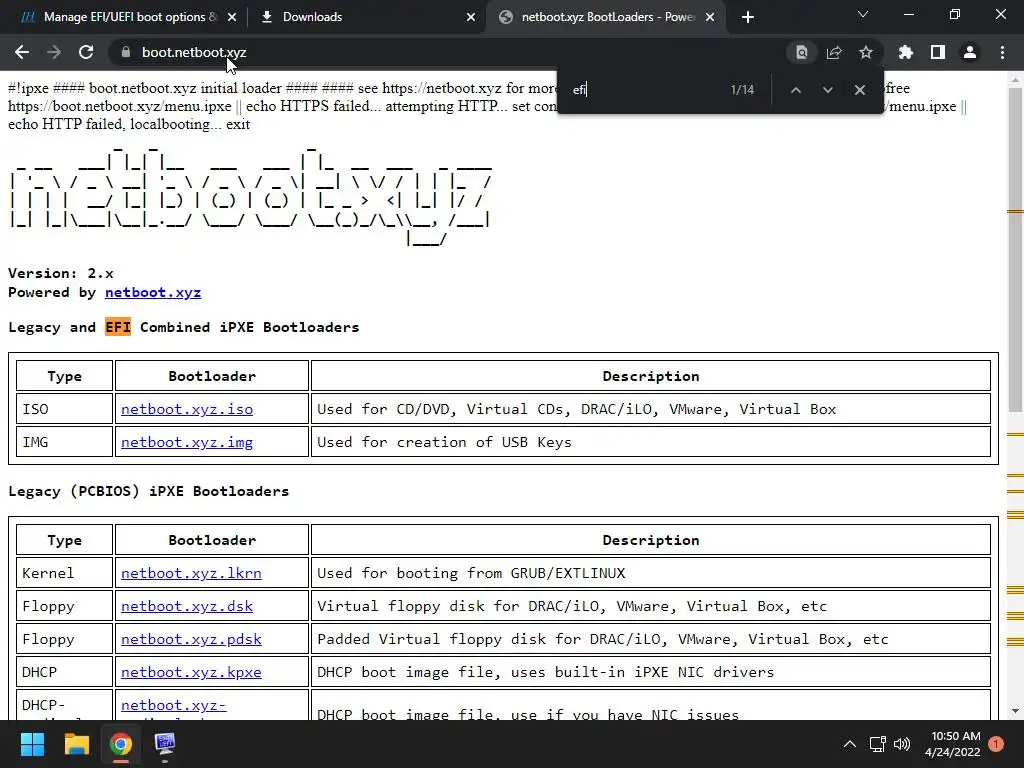The height and width of the screenshot is (768, 1024).
Task: Jump to previous find result
Action: point(795,90)
